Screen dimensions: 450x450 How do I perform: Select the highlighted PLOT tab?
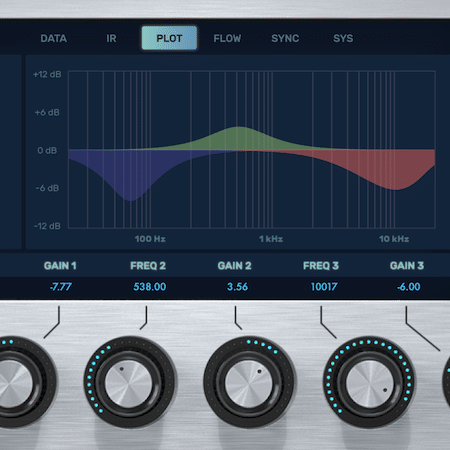click(x=169, y=38)
